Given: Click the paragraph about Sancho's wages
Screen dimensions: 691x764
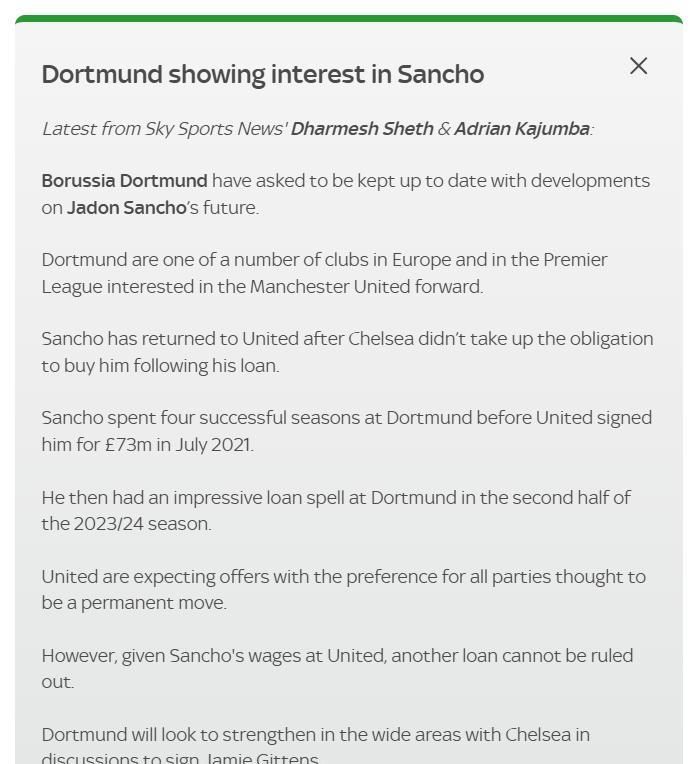Looking at the screenshot, I should pos(337,668).
